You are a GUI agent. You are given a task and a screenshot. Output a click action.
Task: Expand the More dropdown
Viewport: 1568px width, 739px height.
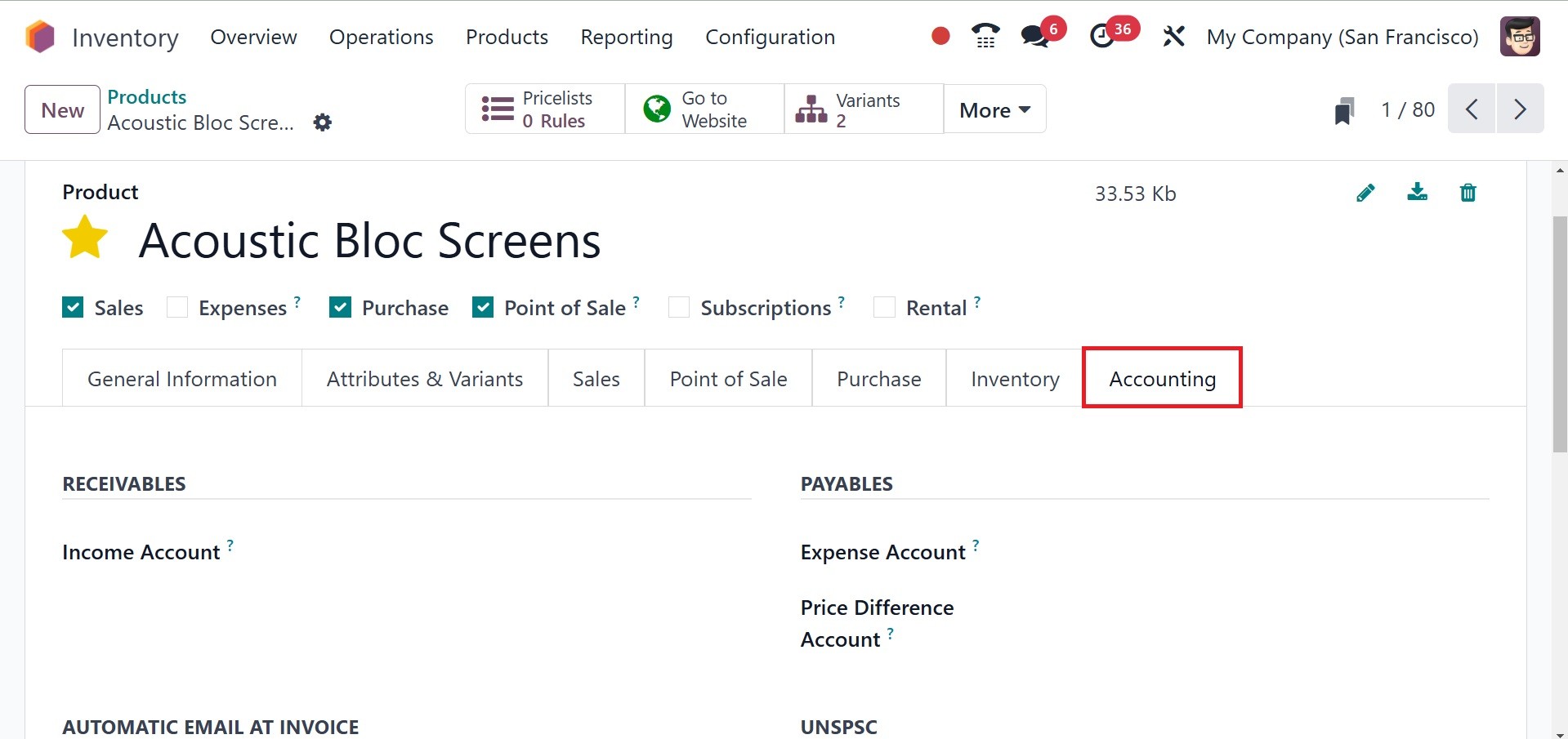[994, 109]
